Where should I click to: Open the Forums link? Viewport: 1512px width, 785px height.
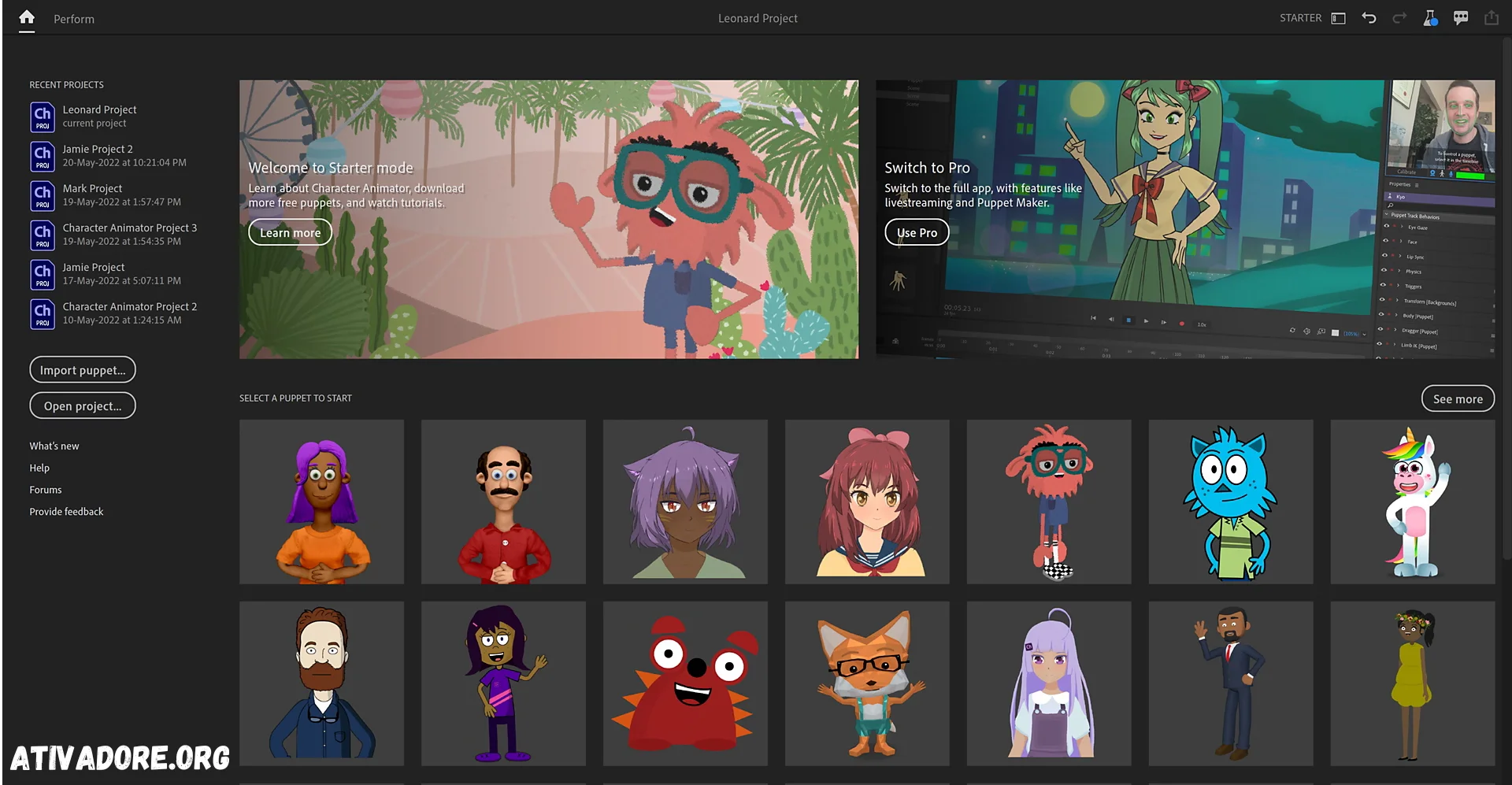click(46, 490)
